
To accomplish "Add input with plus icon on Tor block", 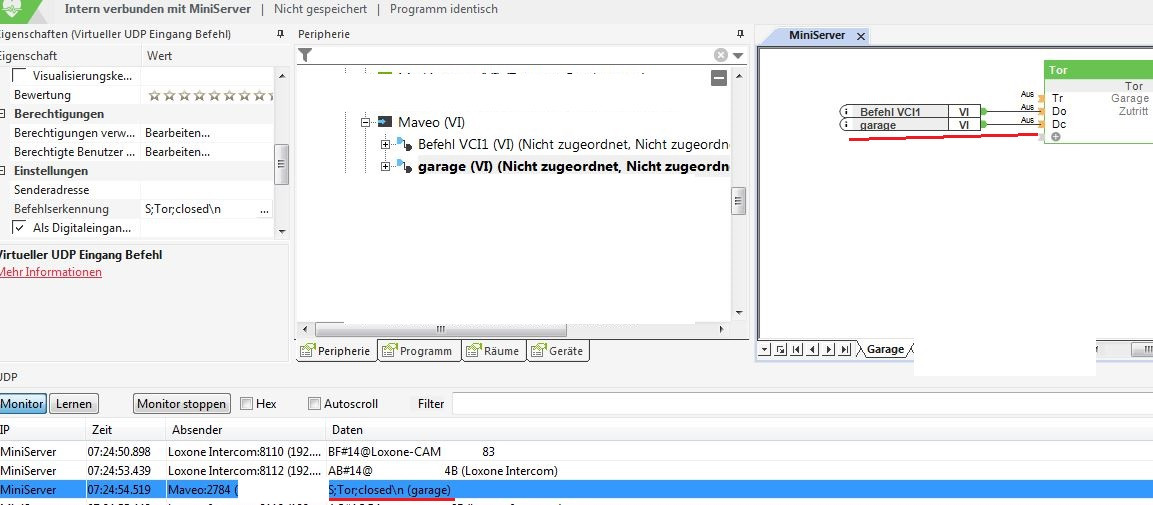I will click(1056, 137).
